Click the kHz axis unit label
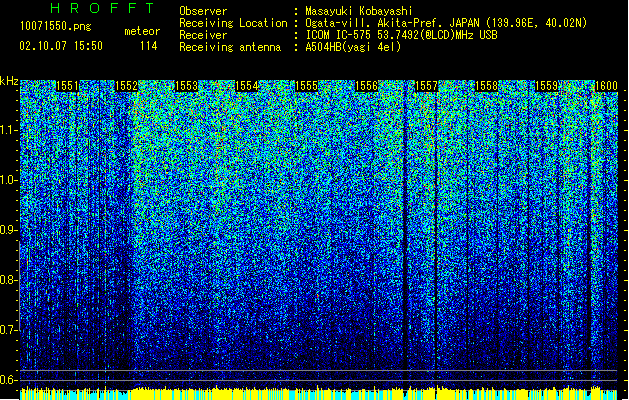Image resolution: width=629 pixels, height=400 pixels. pos(9,81)
